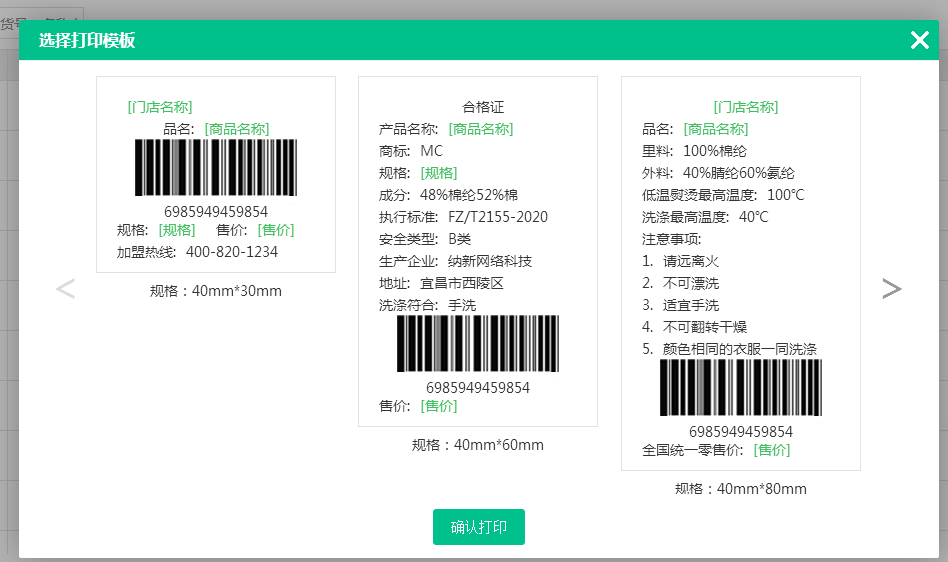Click [规格] placeholder in the 合格证 template
Image resolution: width=948 pixels, height=562 pixels.
[439, 173]
